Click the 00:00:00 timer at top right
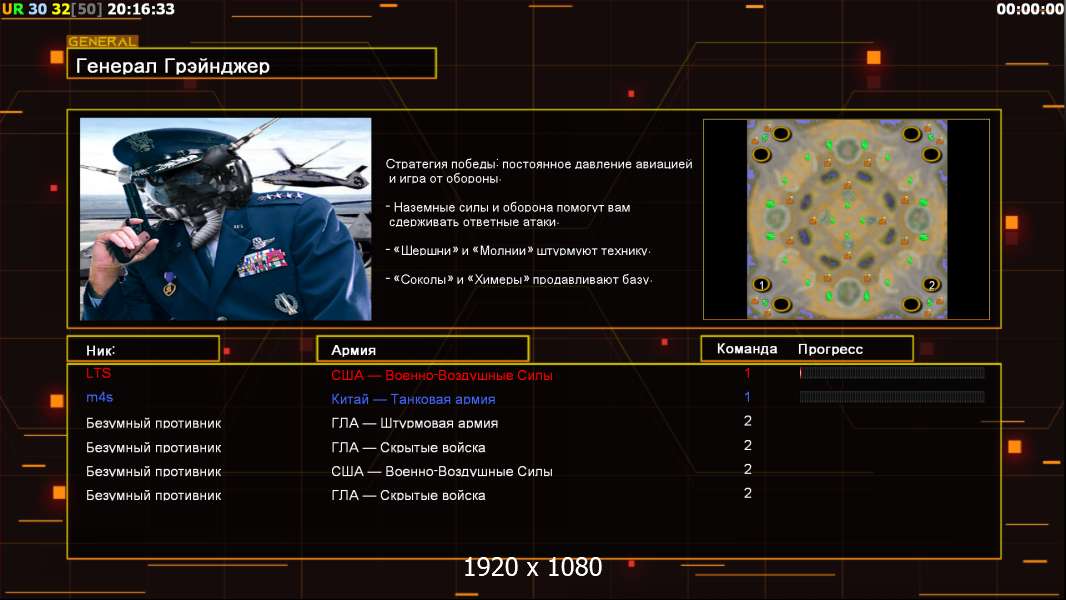Screen dimensions: 1066x600 pos(1029,9)
